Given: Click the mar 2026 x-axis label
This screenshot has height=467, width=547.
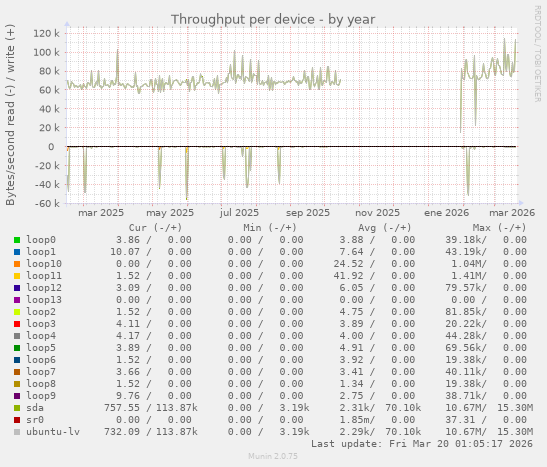Looking at the screenshot, I should click(x=512, y=213).
